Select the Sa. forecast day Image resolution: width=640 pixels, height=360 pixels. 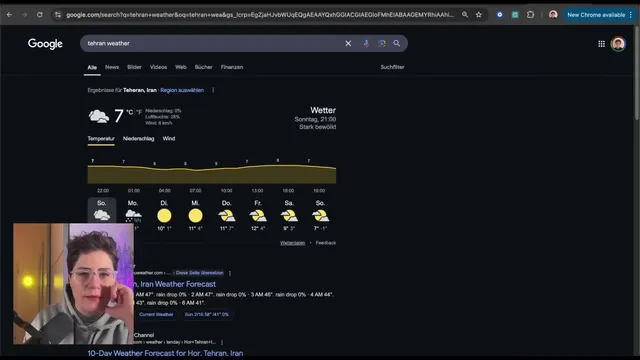click(x=289, y=215)
